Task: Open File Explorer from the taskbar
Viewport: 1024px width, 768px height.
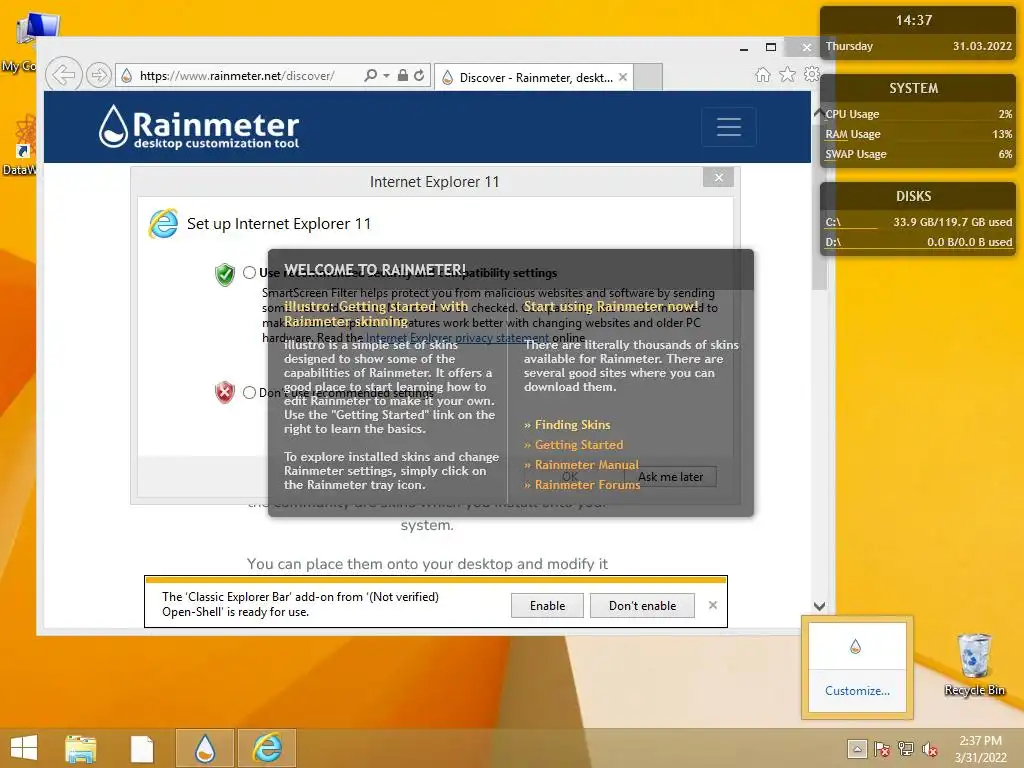Action: 80,748
